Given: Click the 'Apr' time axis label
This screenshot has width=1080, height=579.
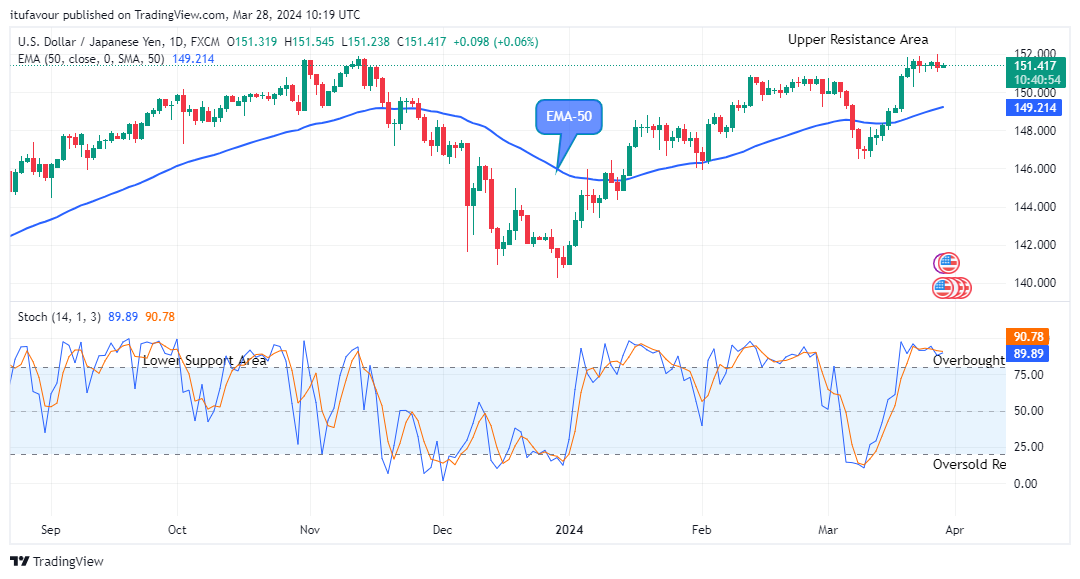Looking at the screenshot, I should pos(955,529).
